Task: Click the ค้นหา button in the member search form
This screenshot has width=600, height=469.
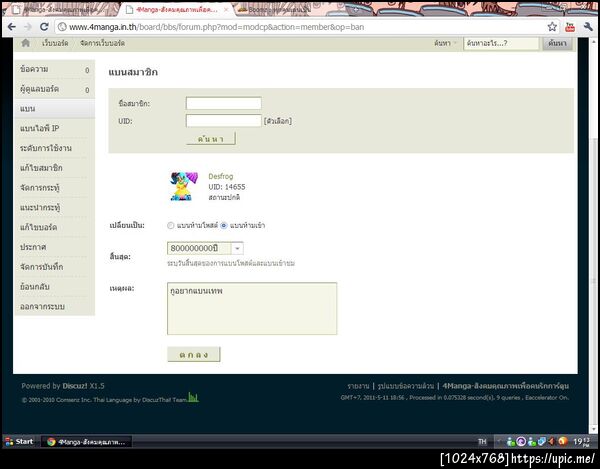Action: click(211, 139)
